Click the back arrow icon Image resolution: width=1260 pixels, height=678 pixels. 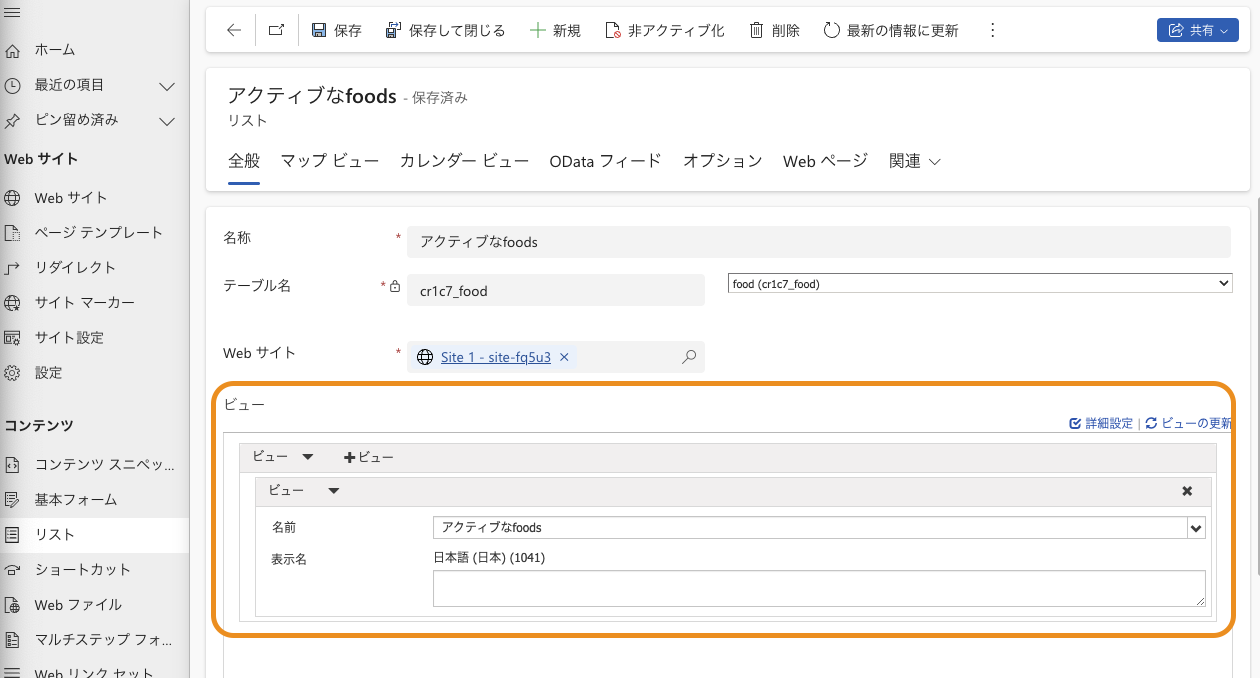[234, 30]
